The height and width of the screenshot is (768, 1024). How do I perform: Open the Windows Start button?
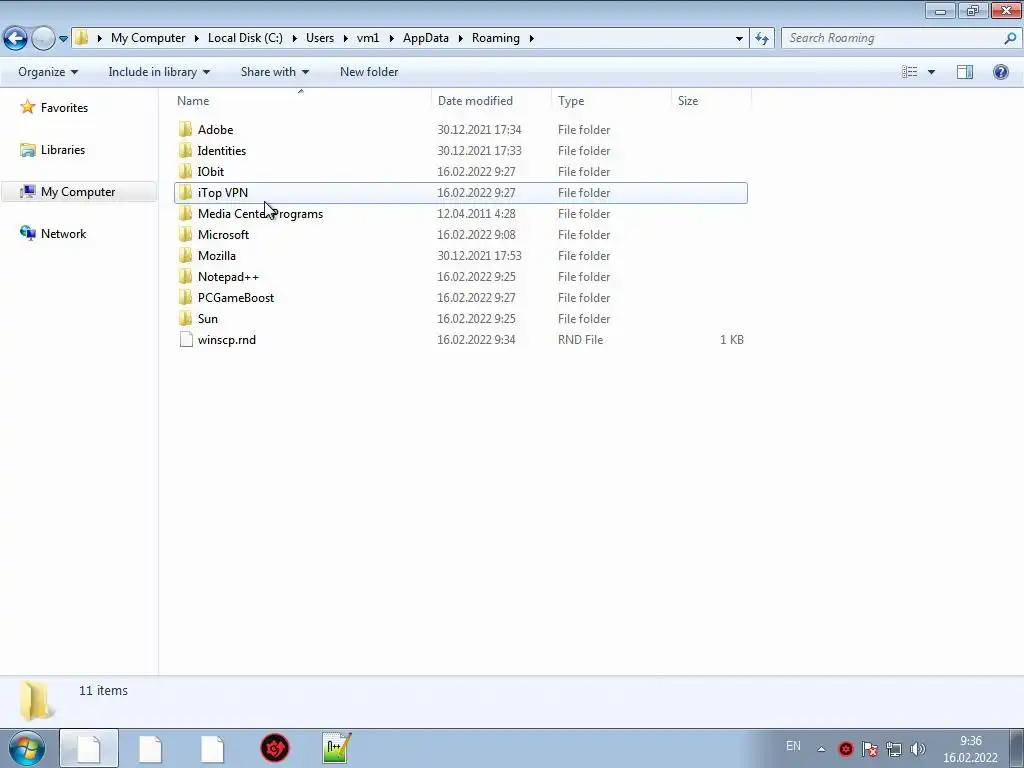[27, 748]
